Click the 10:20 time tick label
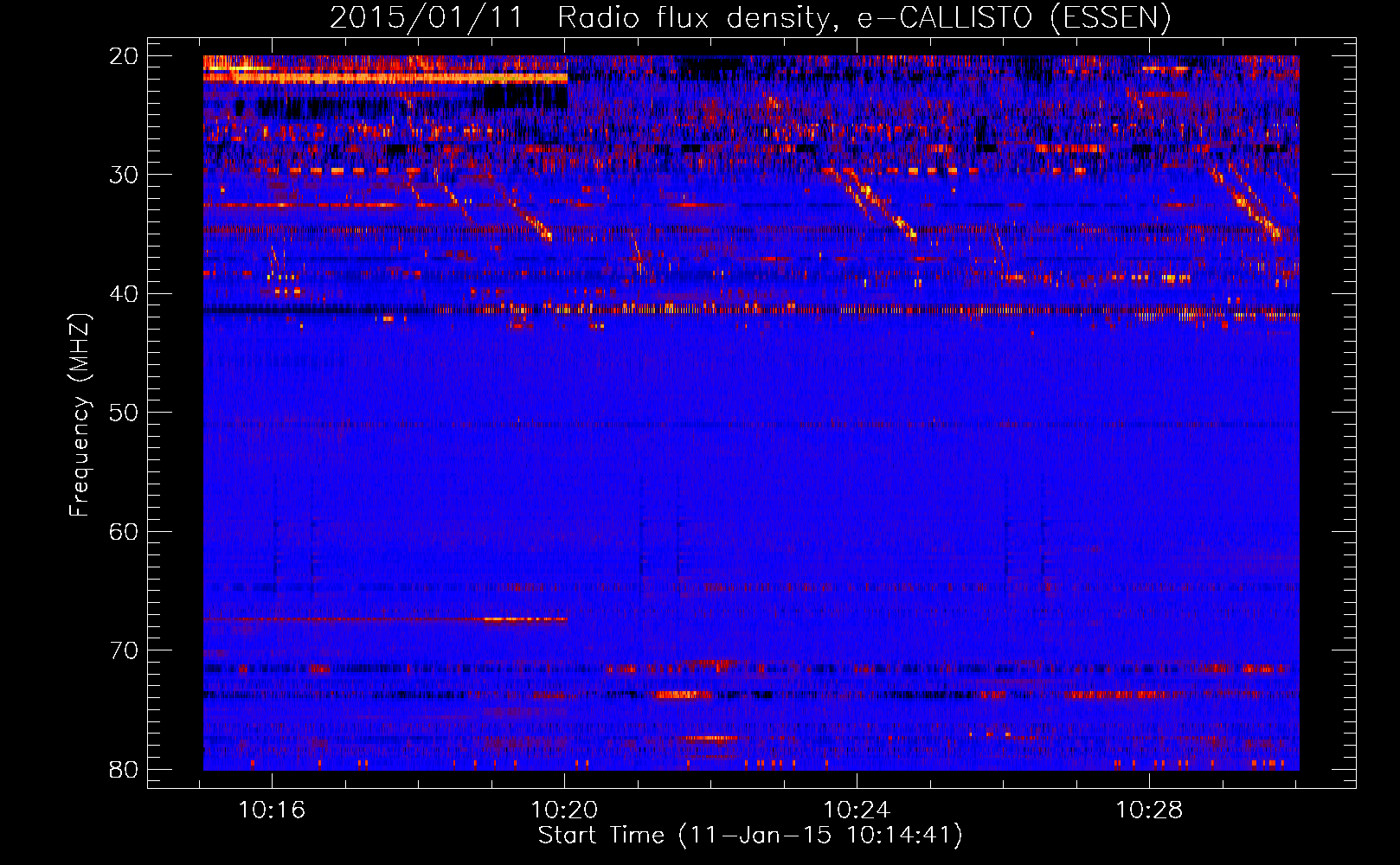Viewport: 1400px width, 865px height. pyautogui.click(x=564, y=811)
